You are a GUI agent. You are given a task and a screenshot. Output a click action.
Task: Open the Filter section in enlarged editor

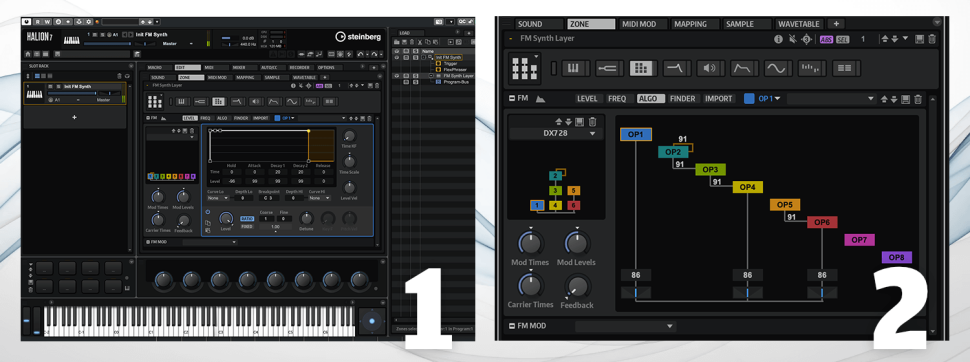(677, 68)
